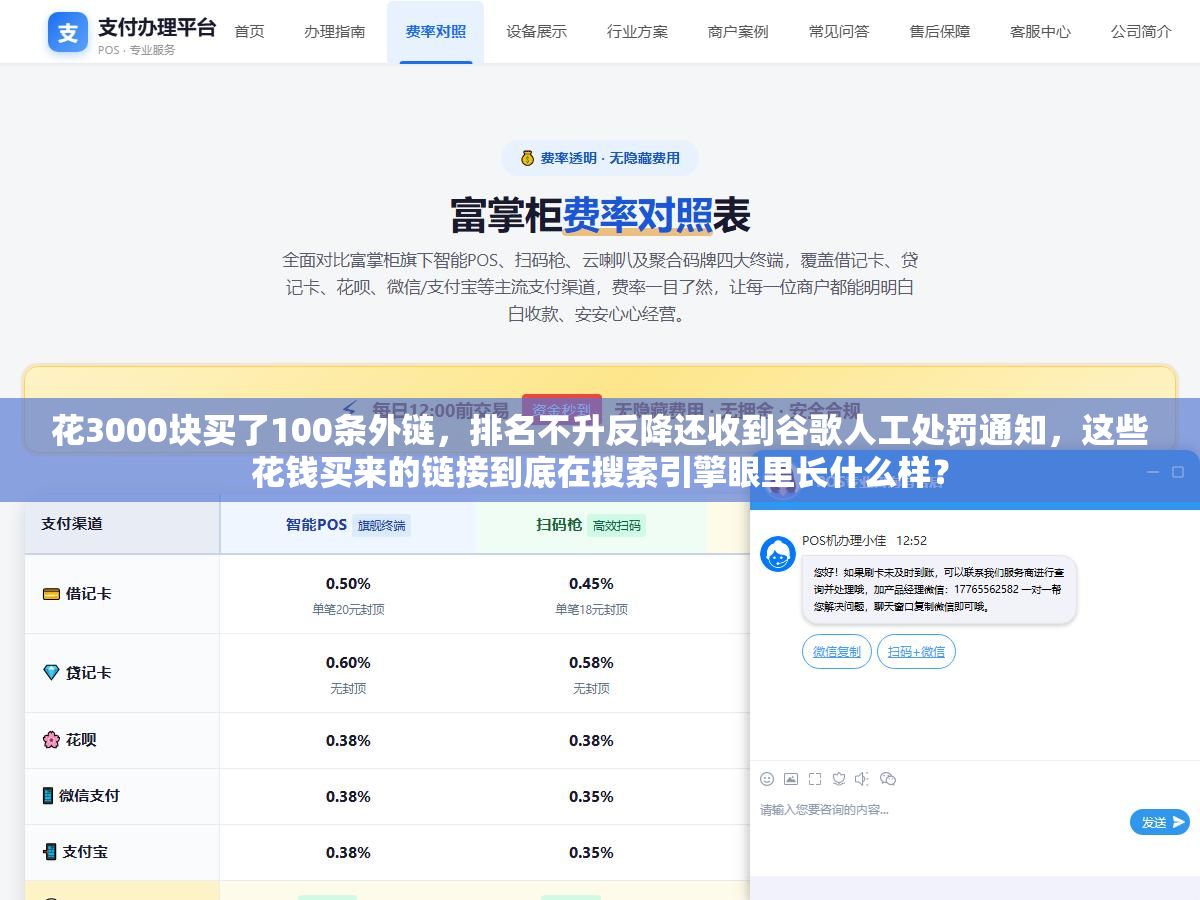The image size is (1200, 900).
Task: Click the rate service flower icon
Action: 839,779
